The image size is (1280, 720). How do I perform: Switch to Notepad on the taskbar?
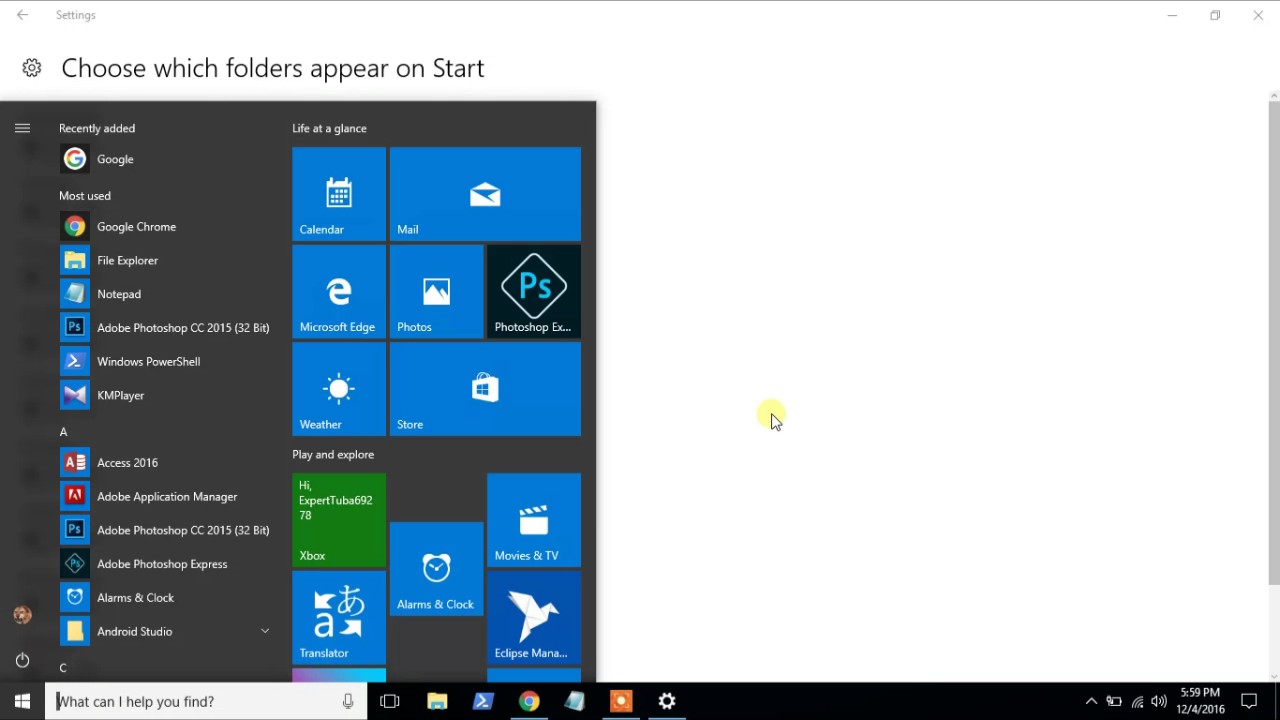[575, 701]
